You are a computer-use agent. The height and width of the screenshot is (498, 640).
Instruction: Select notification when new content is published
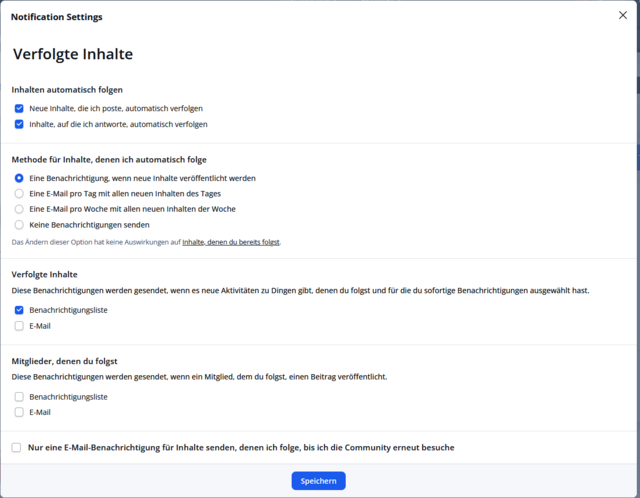click(x=19, y=178)
